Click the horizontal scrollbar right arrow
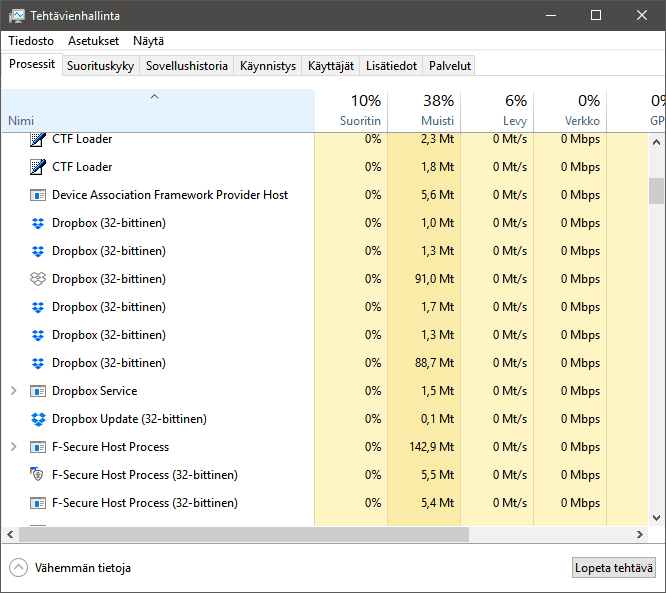The width and height of the screenshot is (666, 593). [x=640, y=534]
